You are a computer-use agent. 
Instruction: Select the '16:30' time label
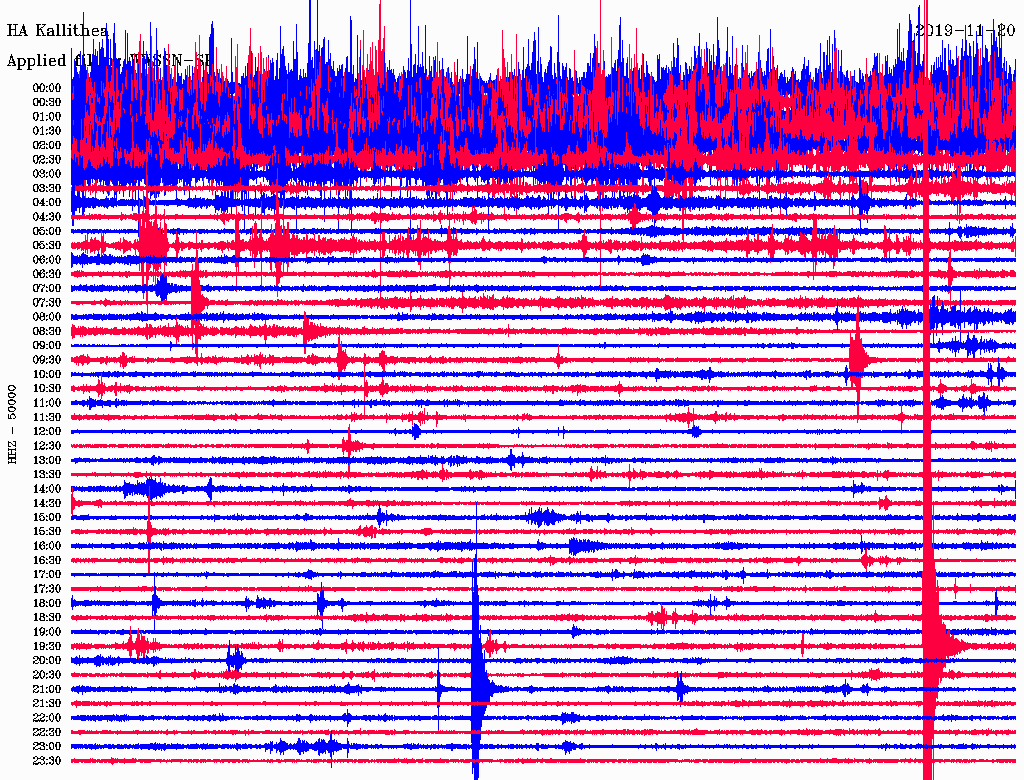point(47,561)
